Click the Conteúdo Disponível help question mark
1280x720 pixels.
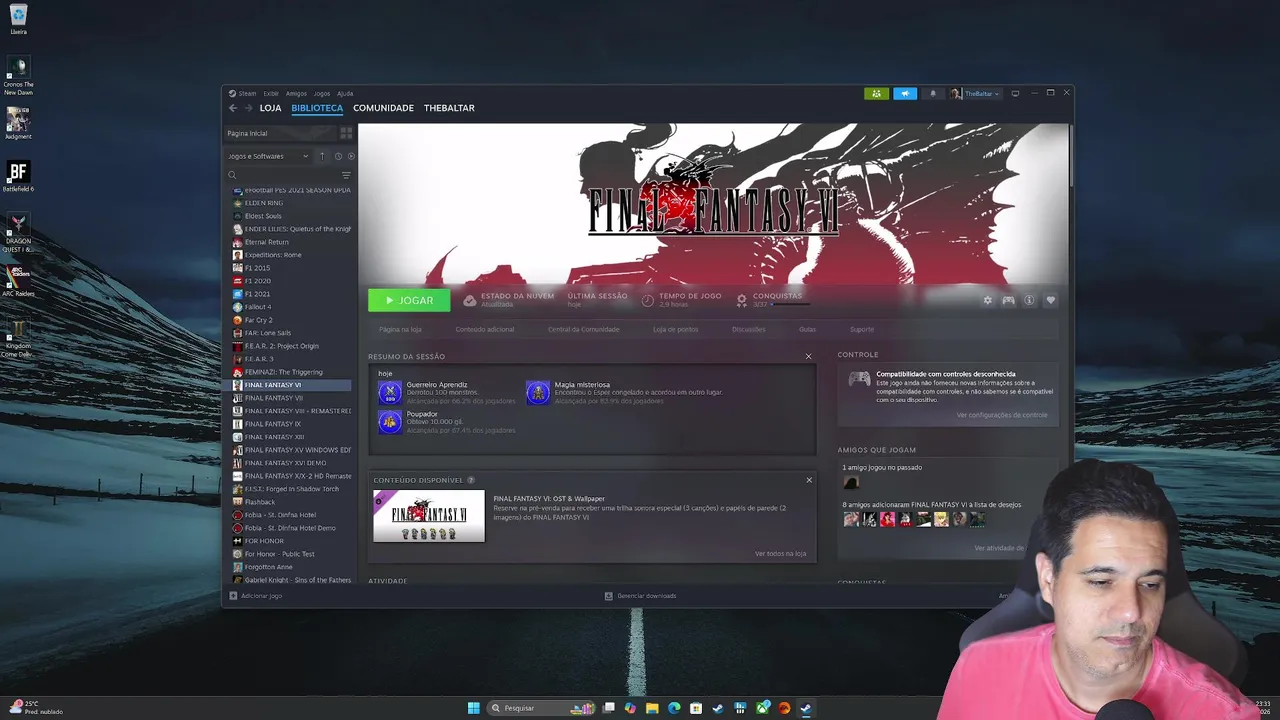click(471, 480)
